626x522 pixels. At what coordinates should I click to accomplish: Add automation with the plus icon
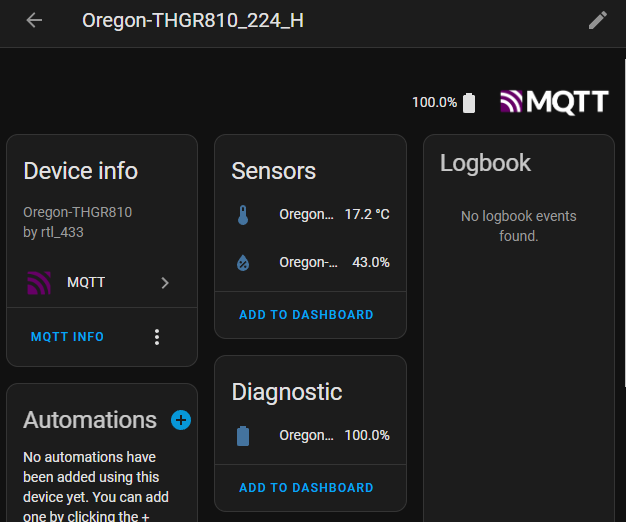pos(181,420)
